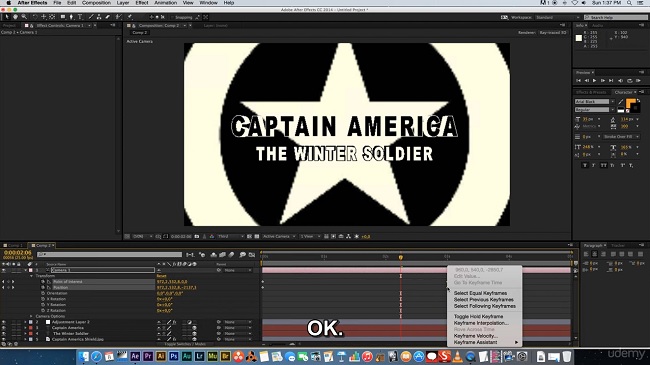This screenshot has height=365, width=650.
Task: Choose Select Equal Keyframes
Action: pos(480,293)
